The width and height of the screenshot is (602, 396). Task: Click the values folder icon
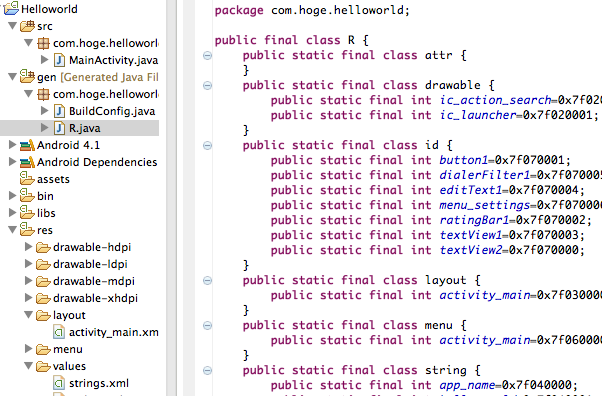(x=43, y=366)
